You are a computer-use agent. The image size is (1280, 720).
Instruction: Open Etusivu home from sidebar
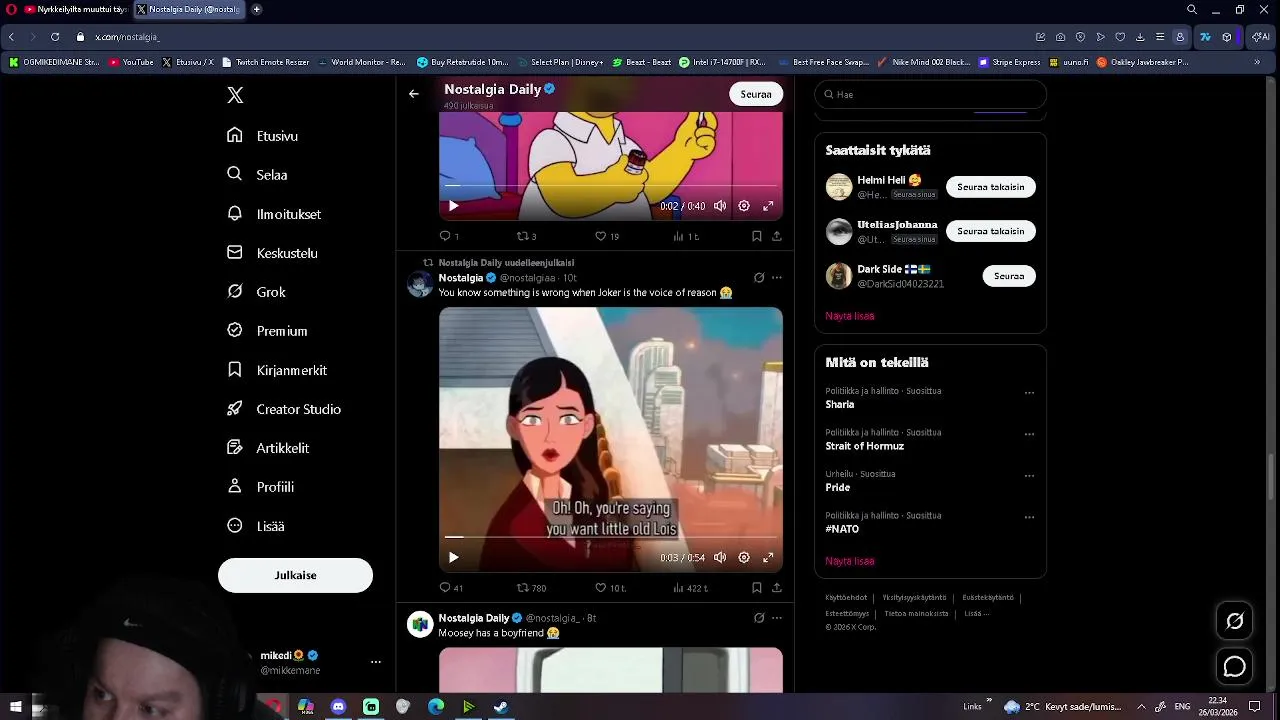[x=263, y=135]
